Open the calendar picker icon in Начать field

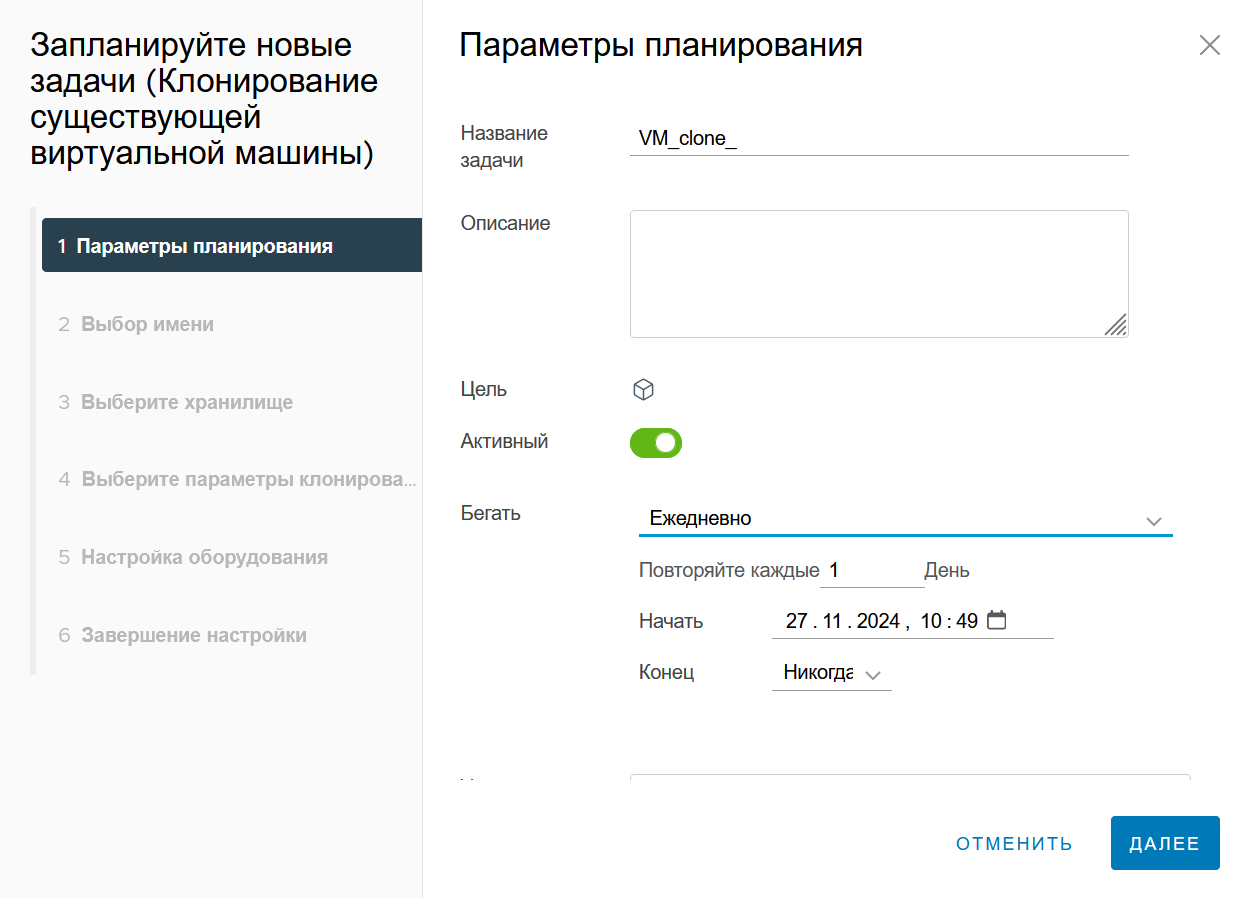pyautogui.click(x=996, y=620)
